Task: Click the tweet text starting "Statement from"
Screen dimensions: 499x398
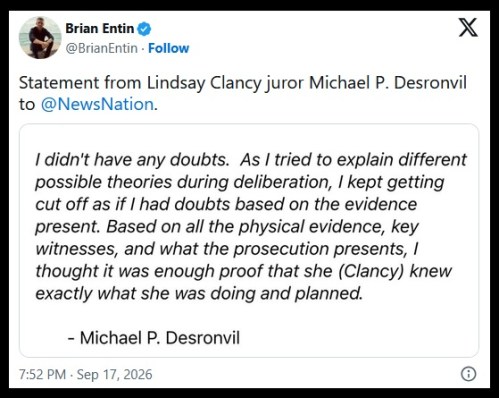Action: [x=243, y=94]
